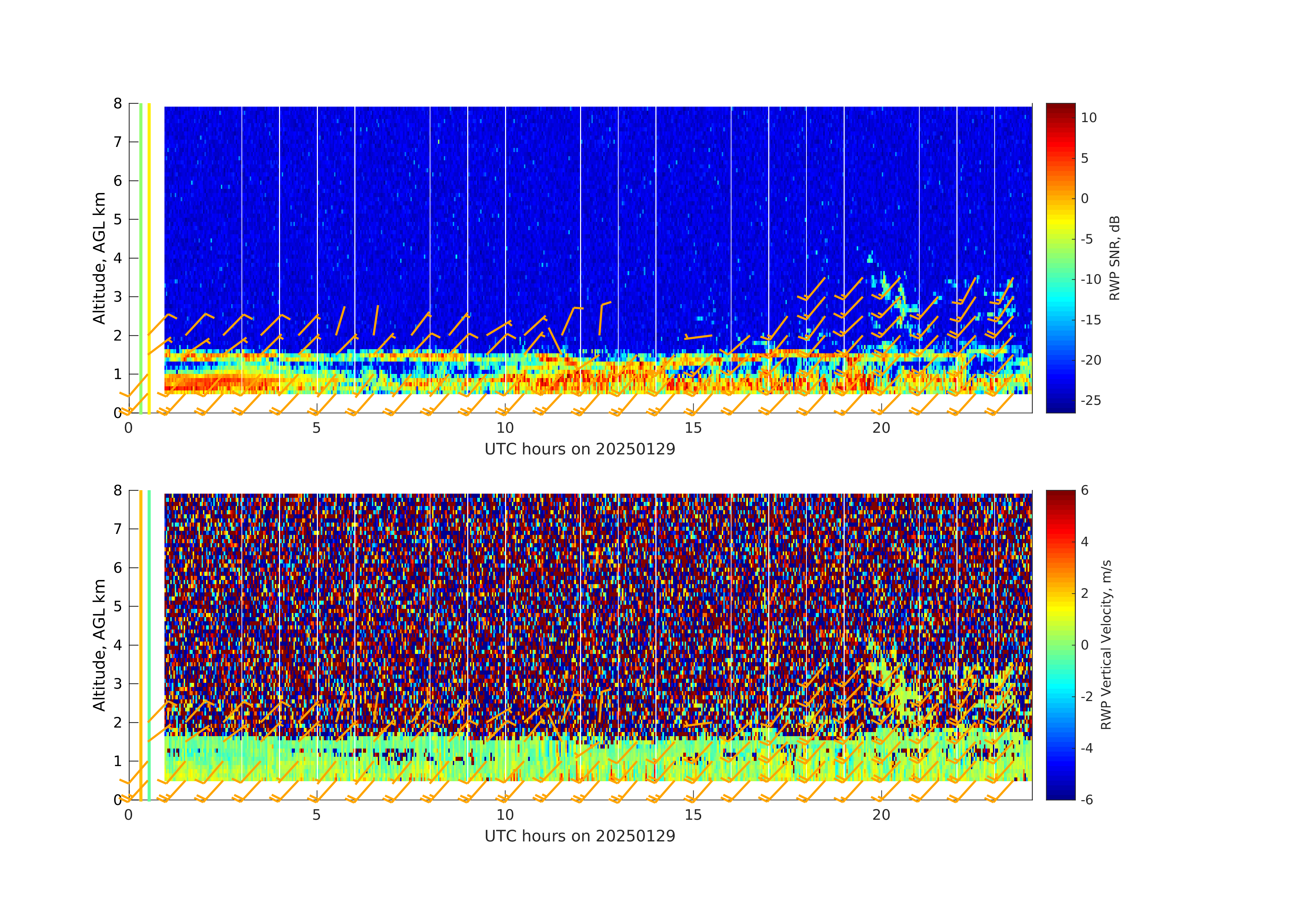Click y-axis tick label 8 in top panel
The image size is (1316, 903).
pyautogui.click(x=118, y=104)
